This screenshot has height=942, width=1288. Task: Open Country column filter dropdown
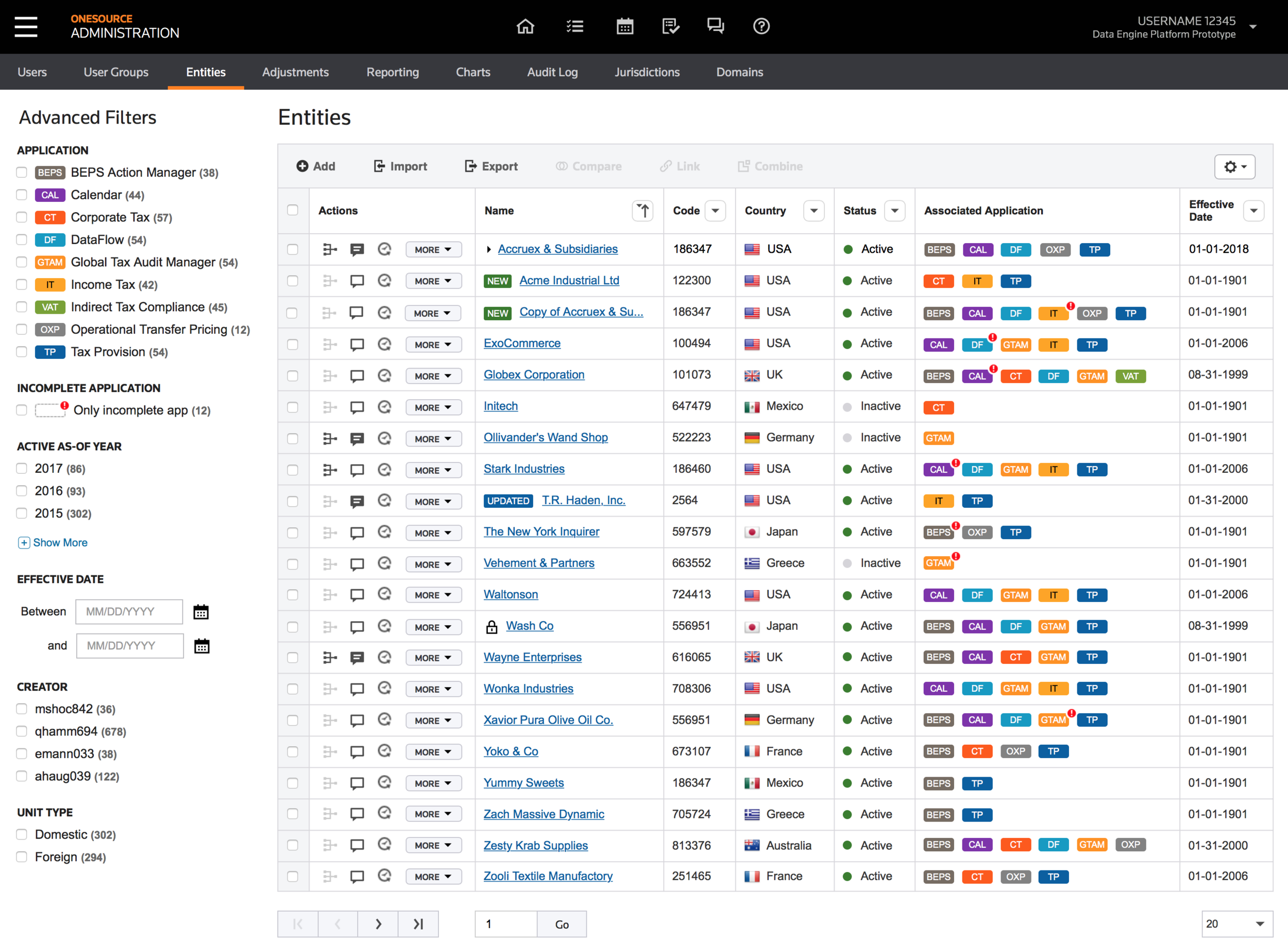(x=814, y=211)
